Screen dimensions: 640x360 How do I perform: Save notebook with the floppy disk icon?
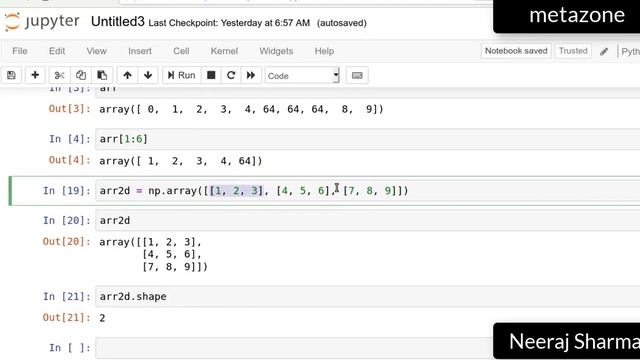click(11, 75)
